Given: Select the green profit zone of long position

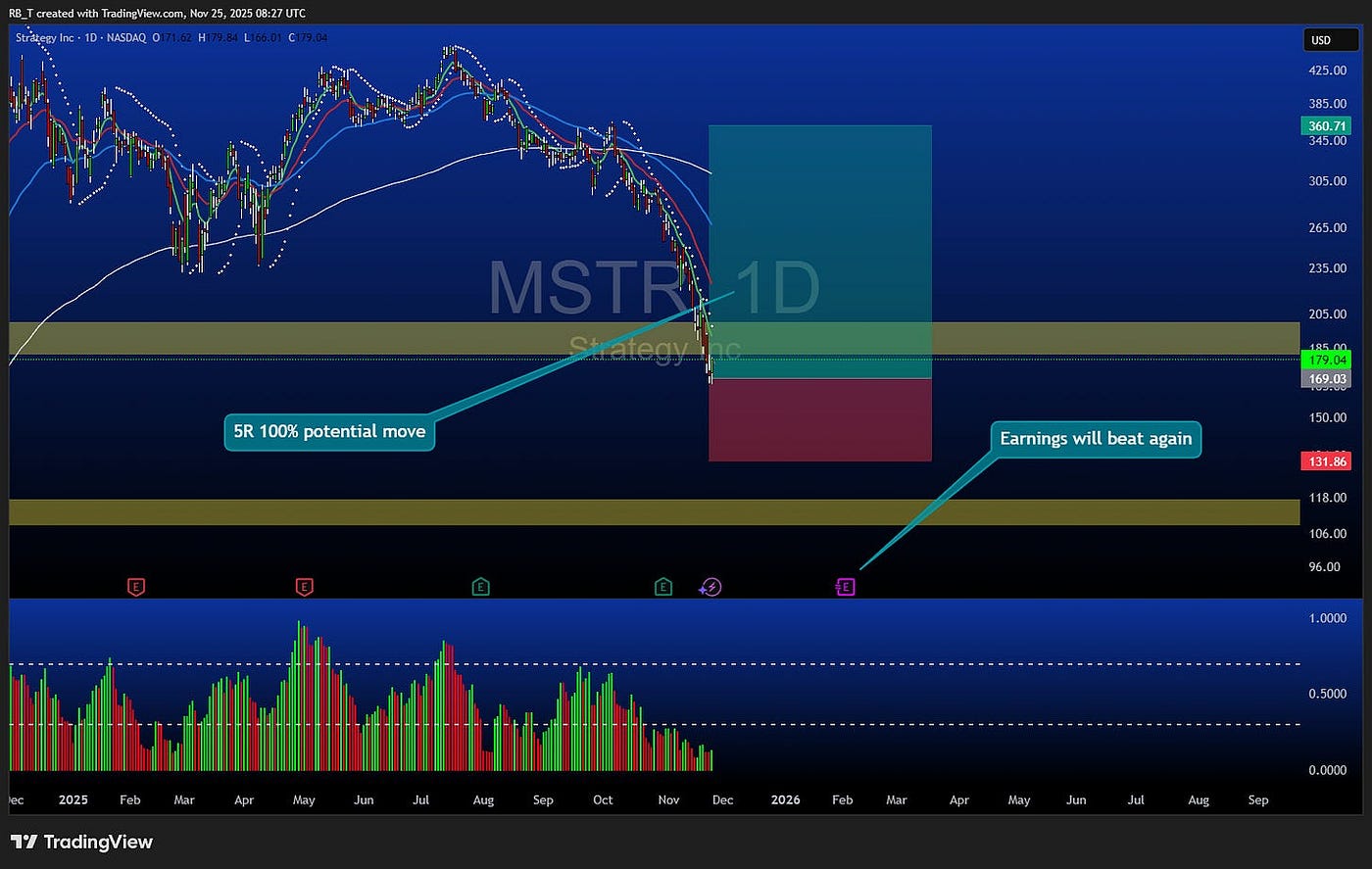Looking at the screenshot, I should tap(819, 252).
